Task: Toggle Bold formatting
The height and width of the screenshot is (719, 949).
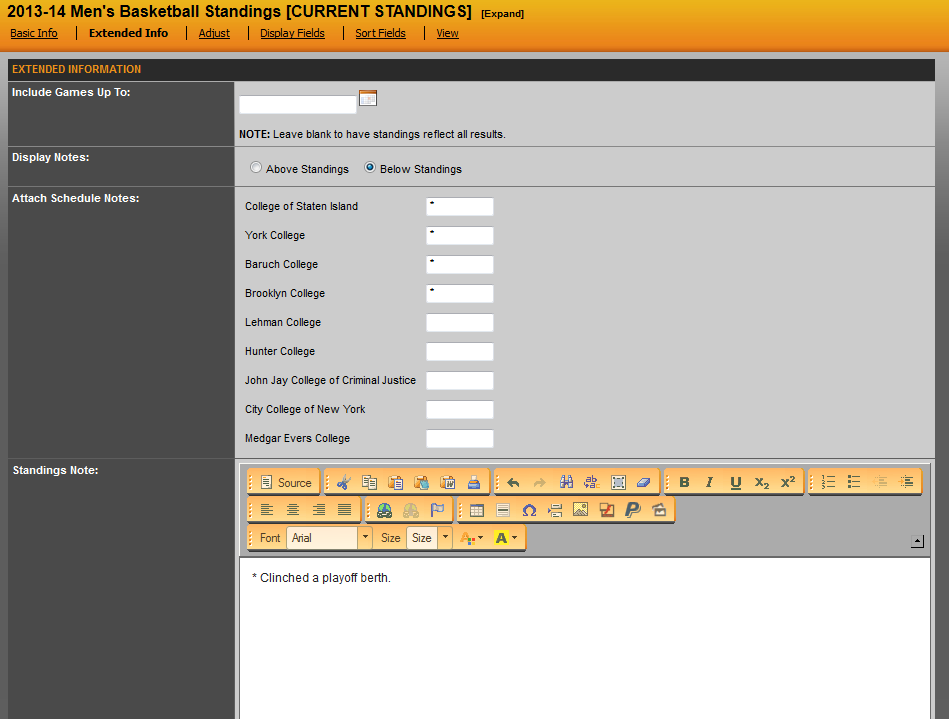Action: pos(684,482)
